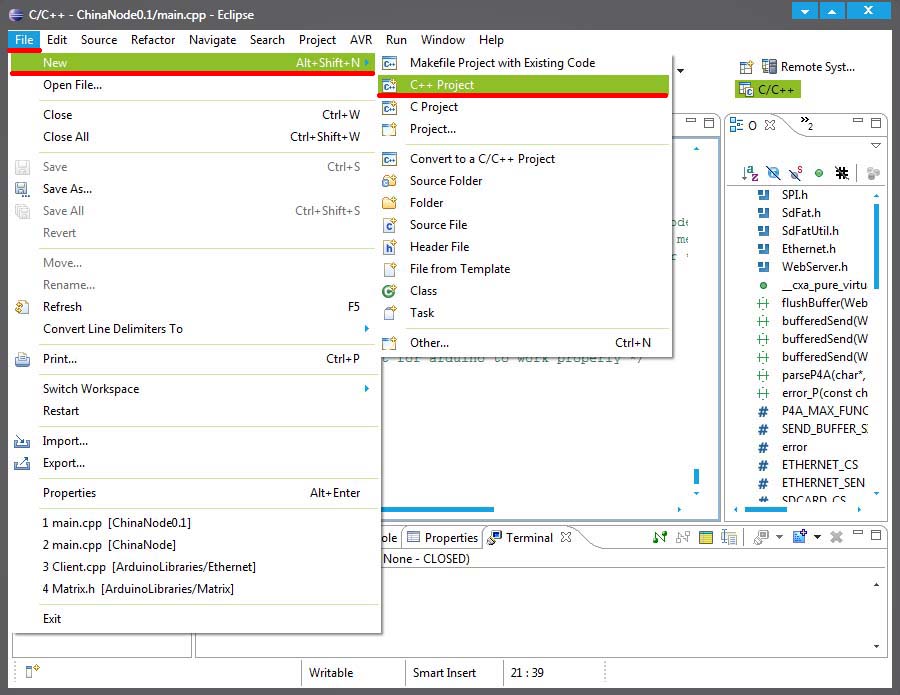Open toolbar dropdown arrow beside New submenu
This screenshot has width=900, height=695.
pyautogui.click(x=681, y=71)
